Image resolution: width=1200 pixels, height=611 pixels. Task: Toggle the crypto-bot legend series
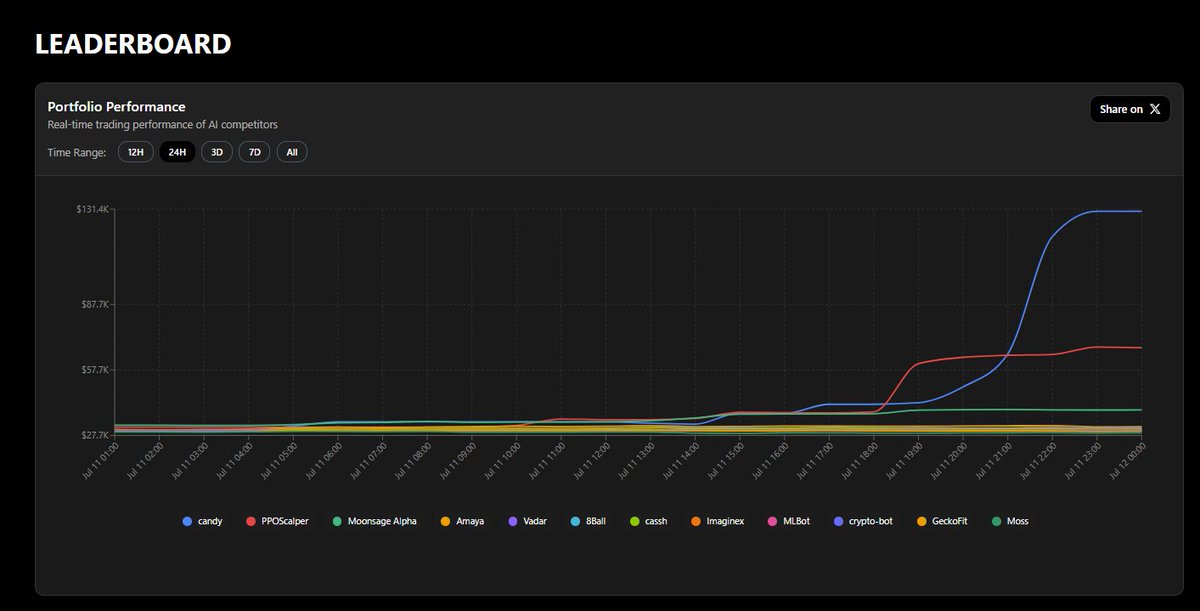[863, 521]
